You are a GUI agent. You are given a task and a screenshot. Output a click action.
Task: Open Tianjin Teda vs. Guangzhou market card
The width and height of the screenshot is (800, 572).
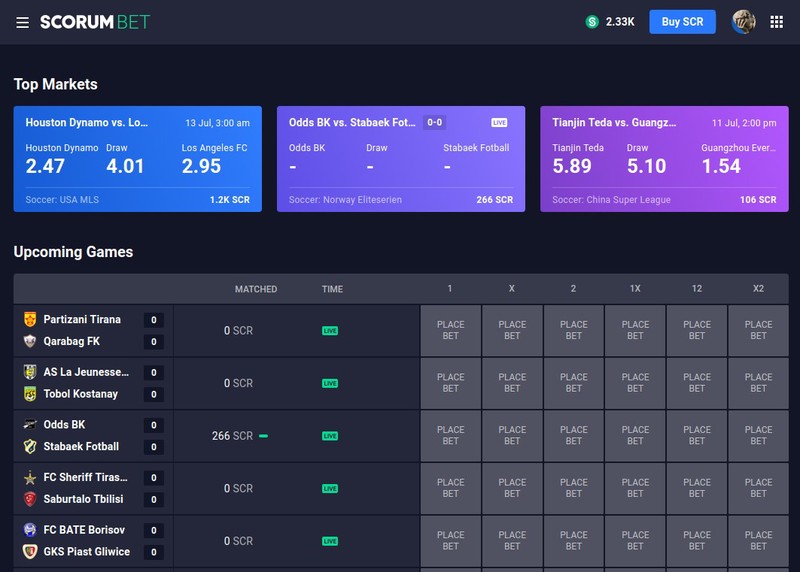(x=664, y=159)
